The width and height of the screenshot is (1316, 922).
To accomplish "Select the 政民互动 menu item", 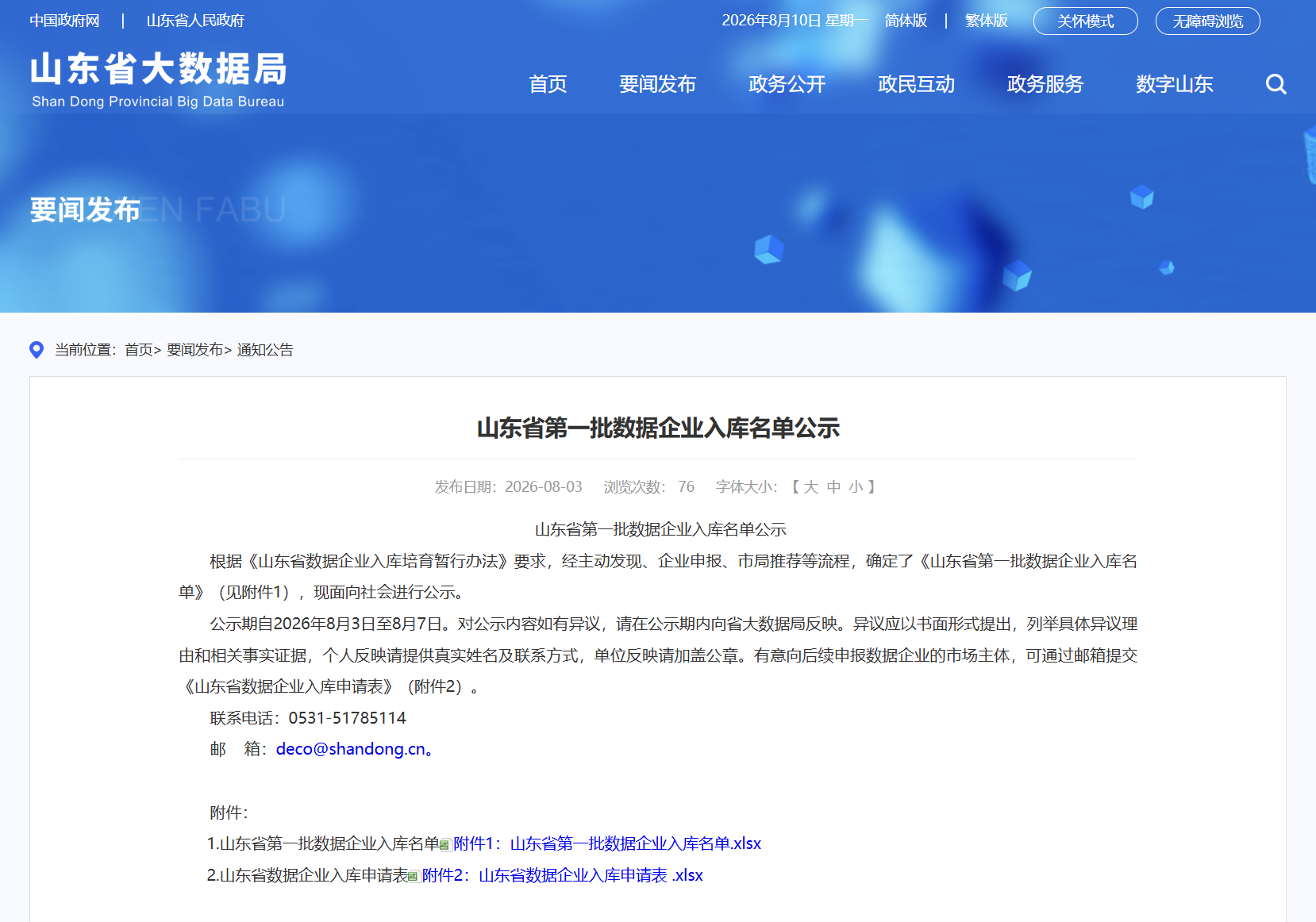I will point(916,84).
